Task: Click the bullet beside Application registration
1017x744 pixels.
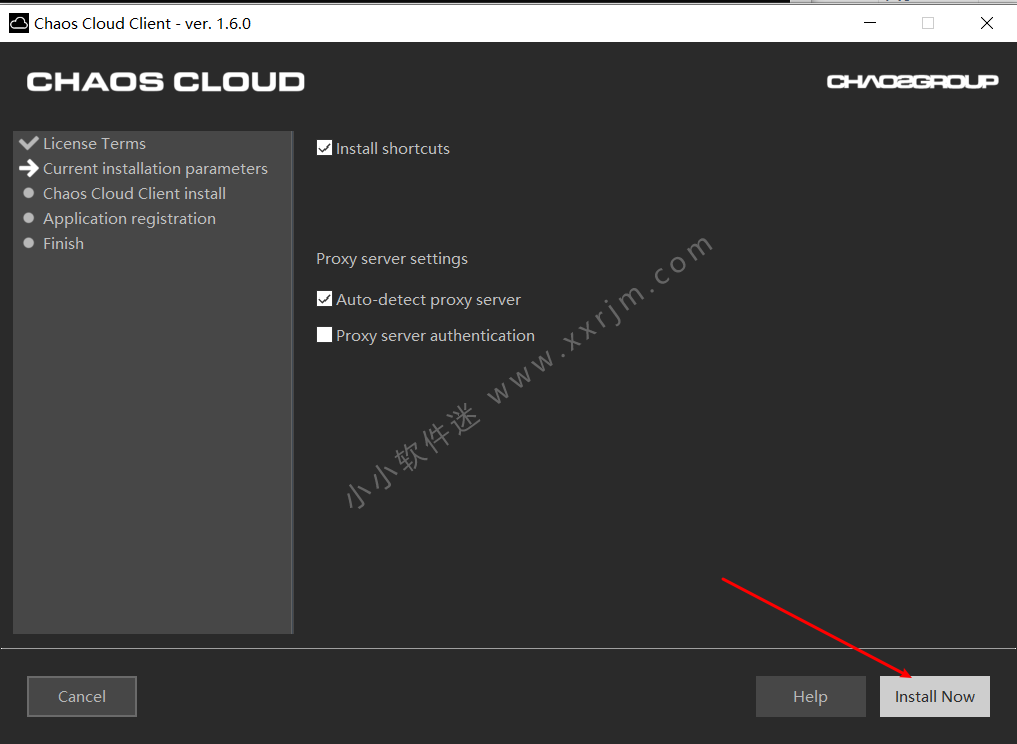Action: click(x=29, y=218)
